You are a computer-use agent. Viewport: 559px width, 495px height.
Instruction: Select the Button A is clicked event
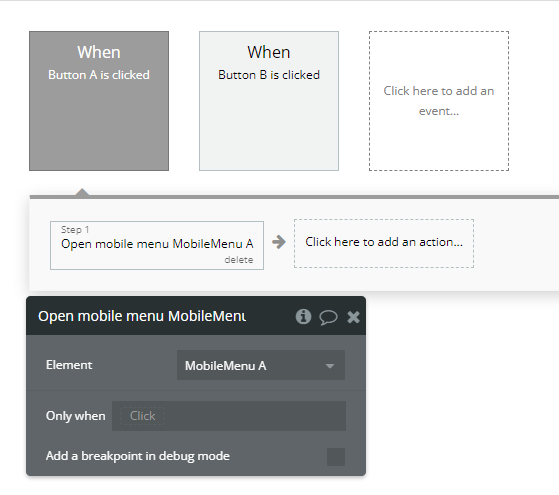99,101
